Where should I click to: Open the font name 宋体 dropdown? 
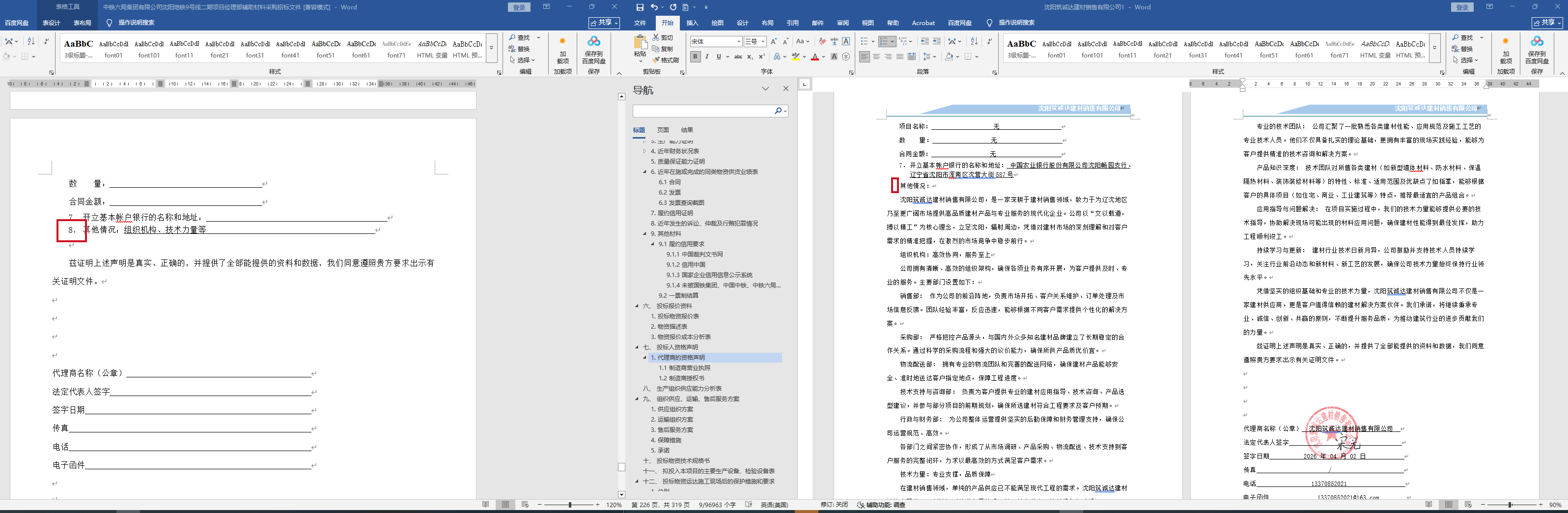pos(739,42)
